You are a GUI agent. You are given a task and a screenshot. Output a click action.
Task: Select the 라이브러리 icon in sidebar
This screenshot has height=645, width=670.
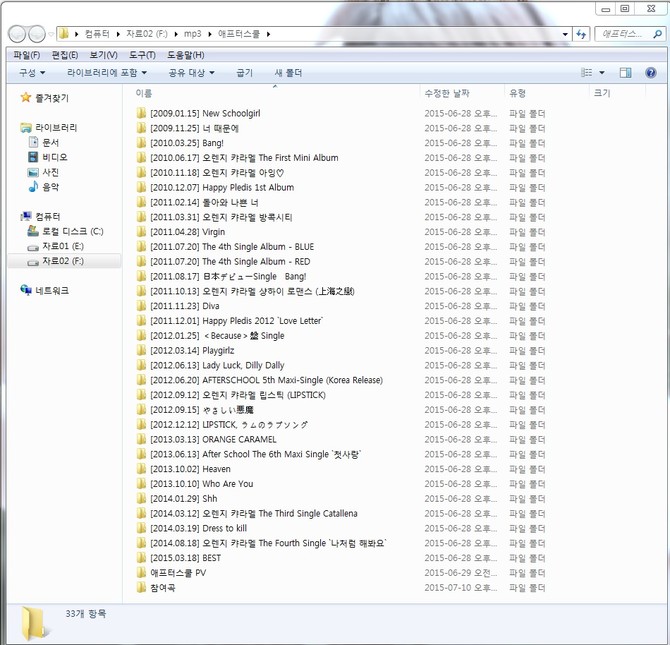(x=26, y=127)
